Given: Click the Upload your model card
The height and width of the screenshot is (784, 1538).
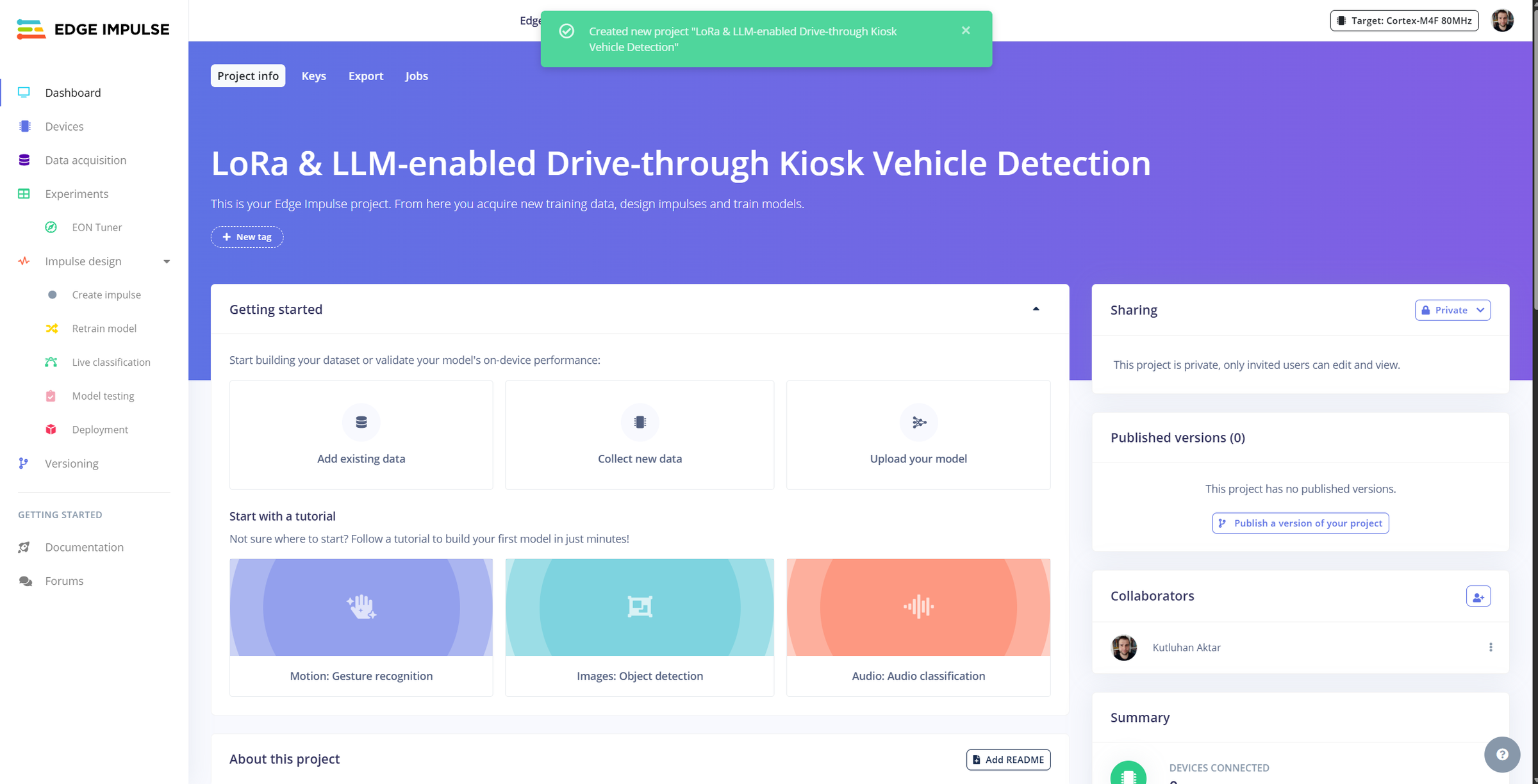Looking at the screenshot, I should (x=918, y=435).
